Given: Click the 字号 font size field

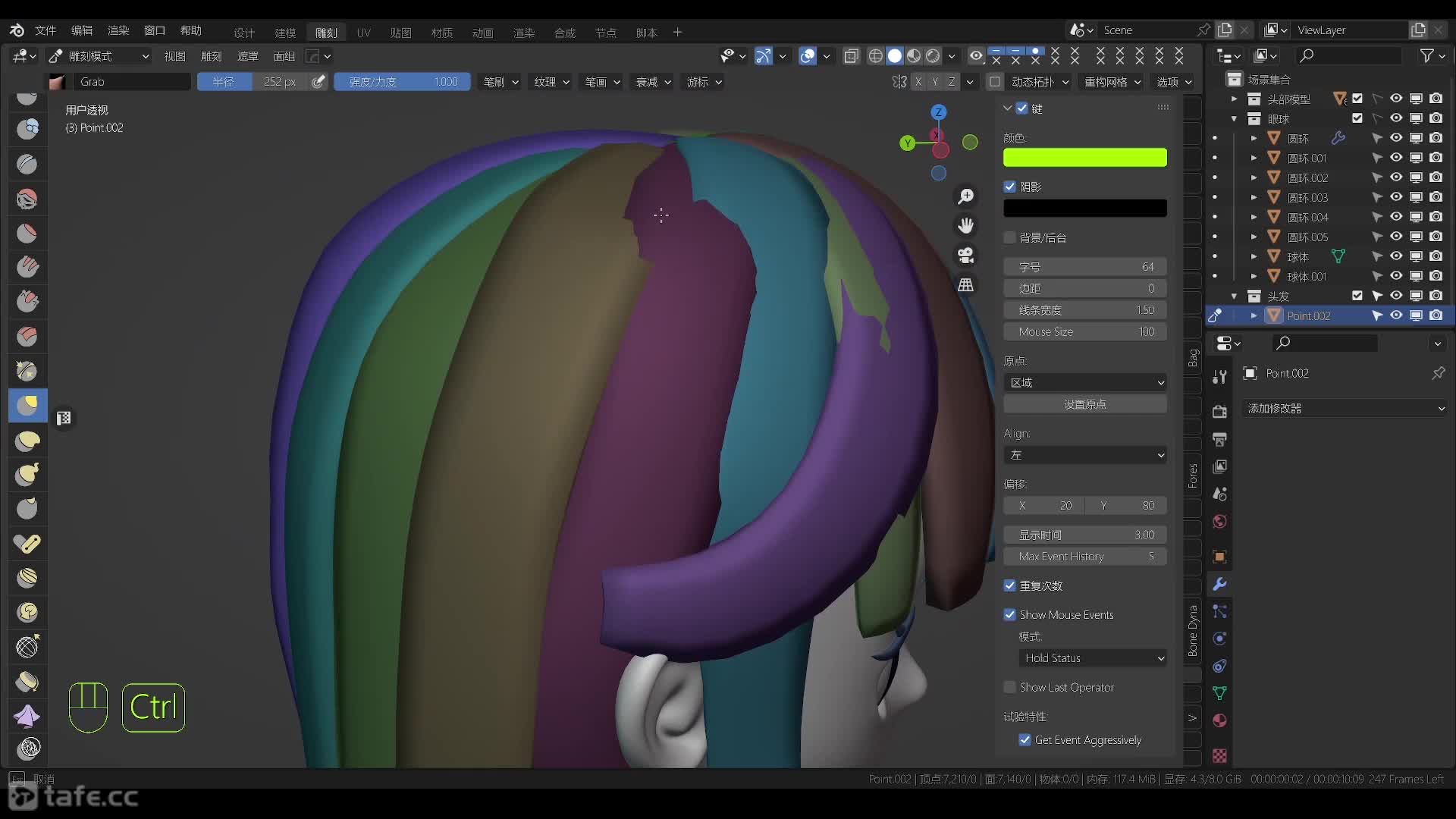Looking at the screenshot, I should tap(1085, 267).
